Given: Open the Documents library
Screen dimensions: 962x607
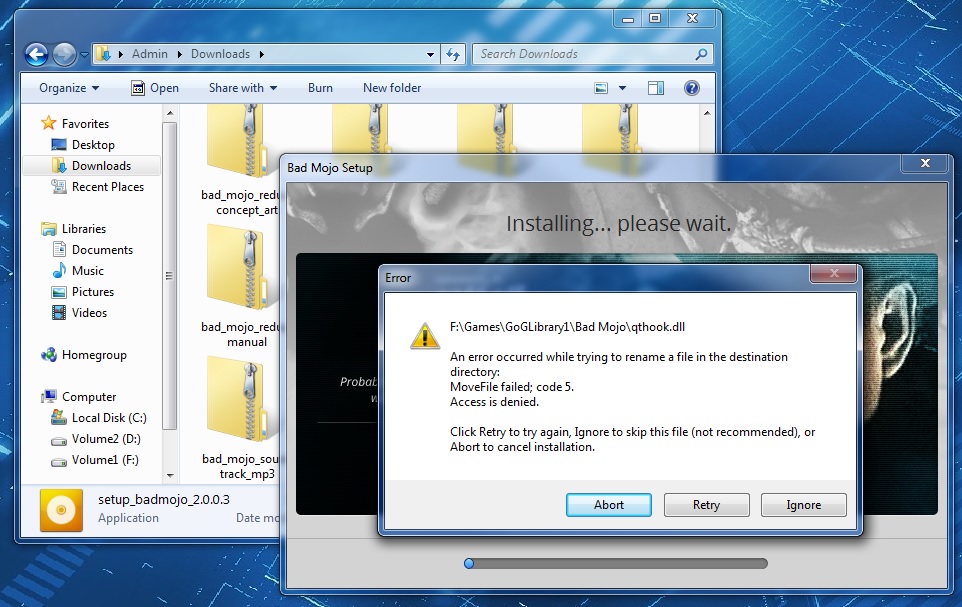Looking at the screenshot, I should pyautogui.click(x=102, y=249).
